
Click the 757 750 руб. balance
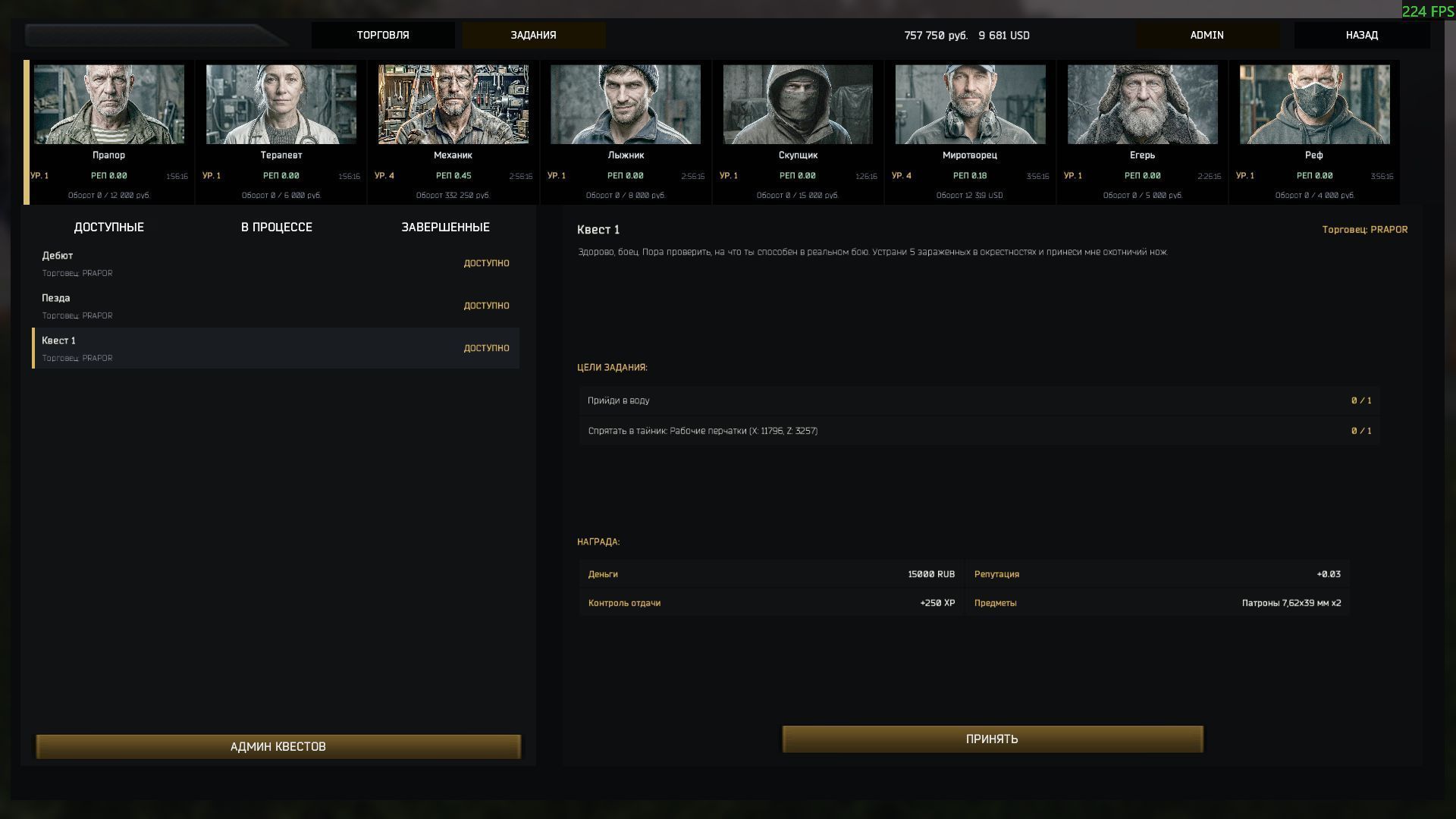[x=936, y=36]
